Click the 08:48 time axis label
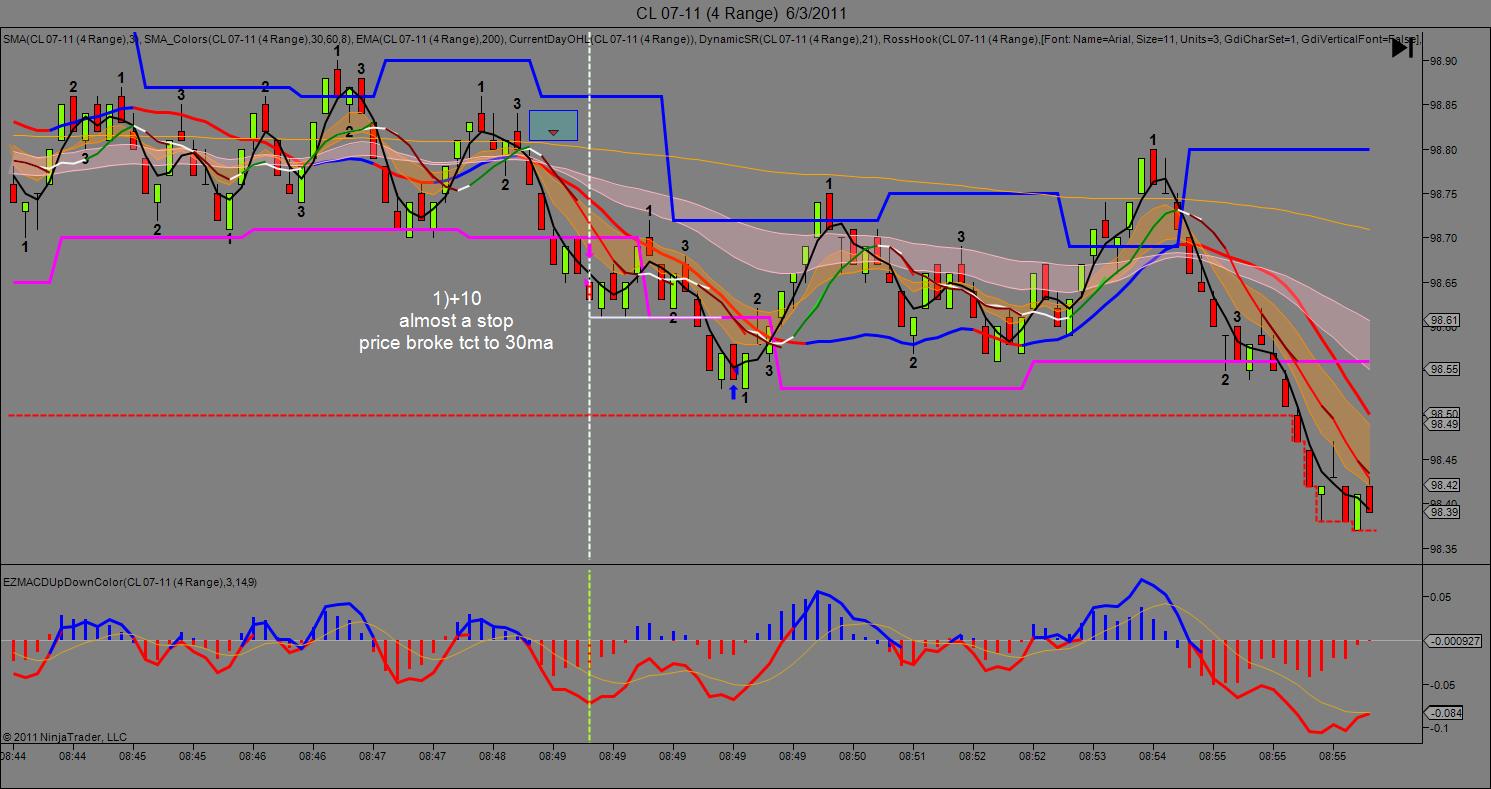Viewport: 1491px width, 789px height. (493, 757)
